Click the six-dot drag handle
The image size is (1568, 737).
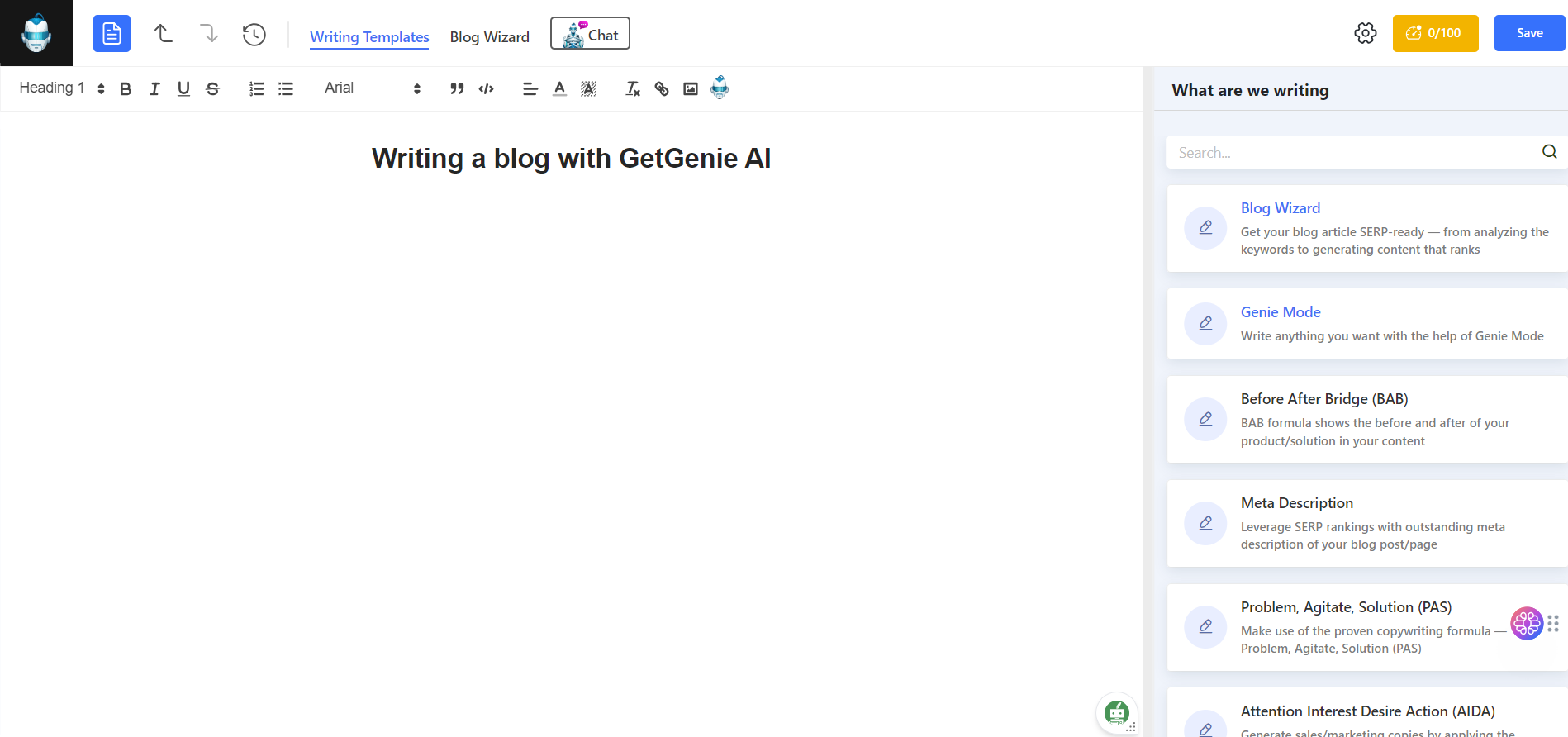[x=1553, y=624]
